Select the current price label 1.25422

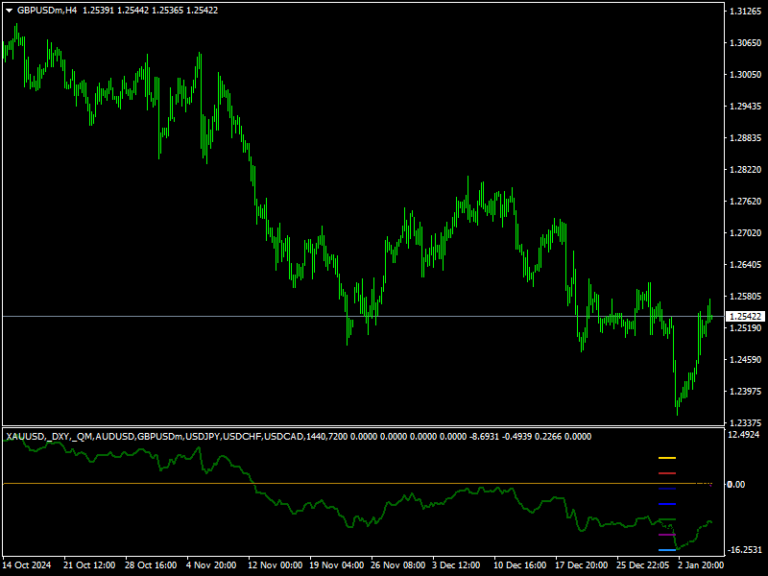pyautogui.click(x=745, y=316)
